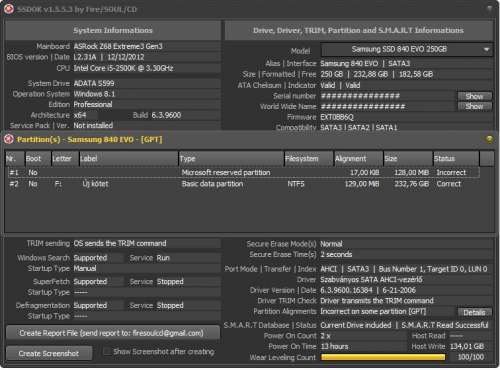The width and height of the screenshot is (500, 370).
Task: Click the Windows Search Service value Run
Action: click(x=163, y=258)
